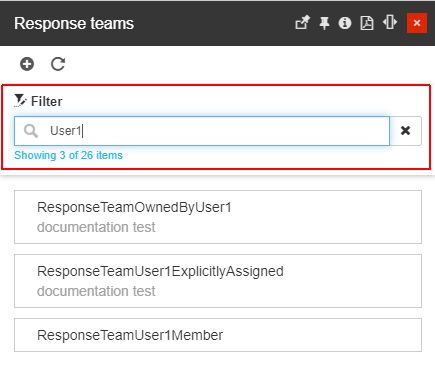Pin the Response teams panel
This screenshot has height=382, width=435.
click(x=324, y=23)
